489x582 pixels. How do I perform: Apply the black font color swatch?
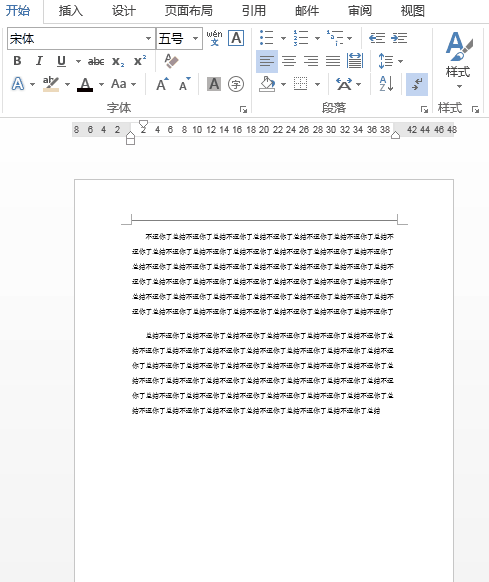(85, 84)
